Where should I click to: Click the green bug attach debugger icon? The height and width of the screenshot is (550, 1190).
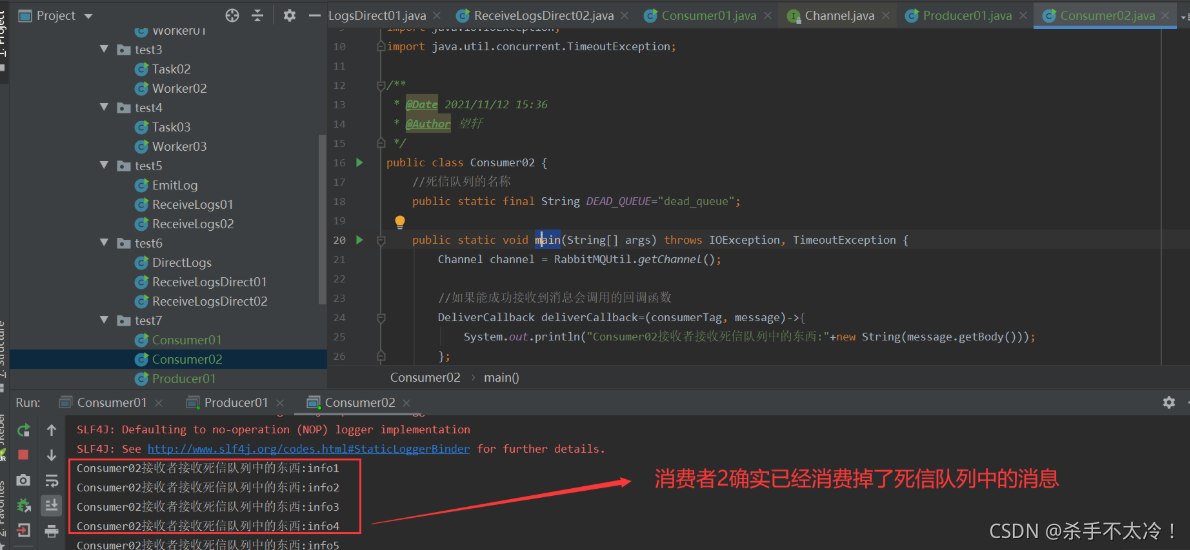(x=24, y=505)
